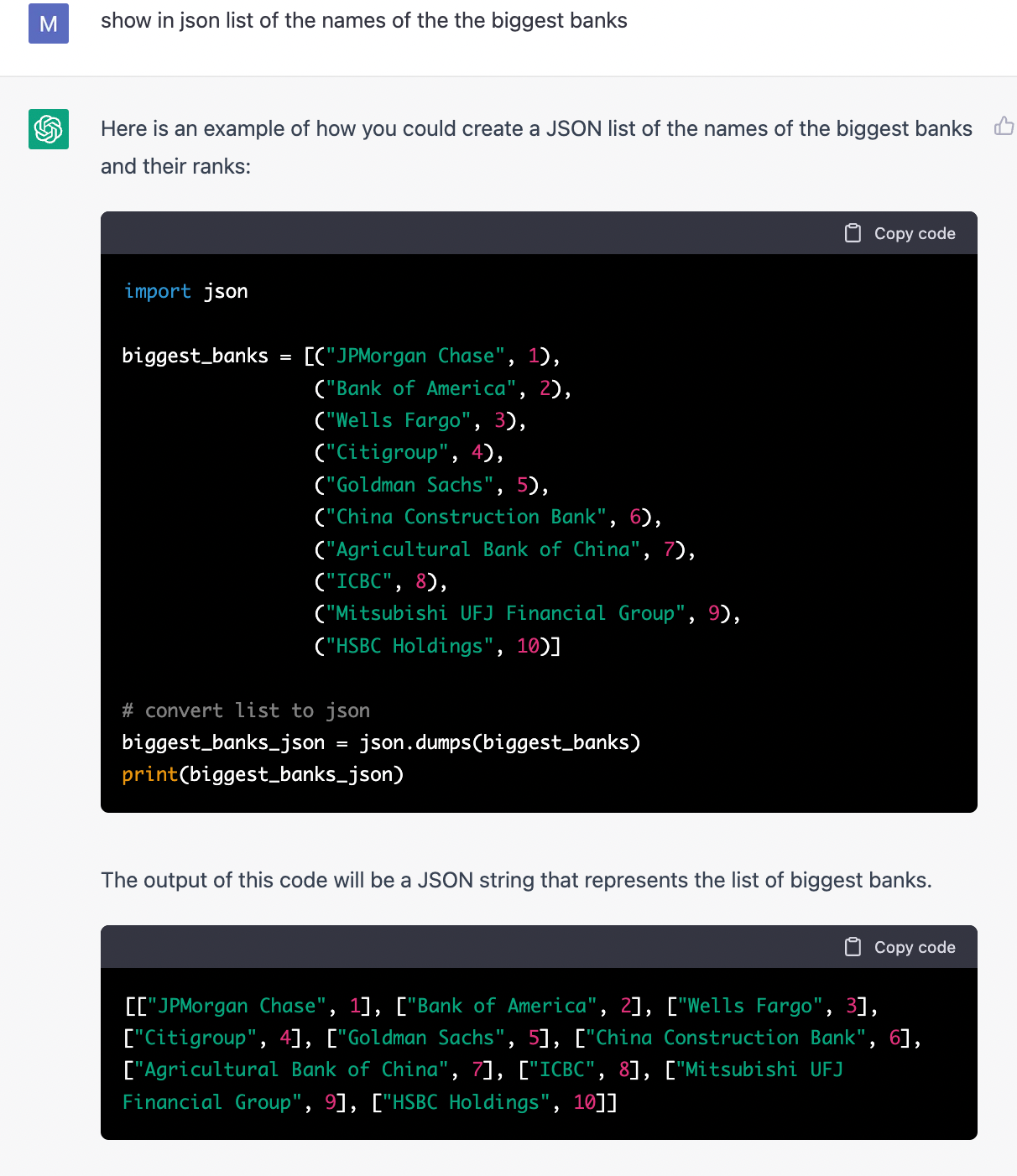Click the user prompt text about biggest banks
The image size is (1017, 1176).
coord(364,21)
